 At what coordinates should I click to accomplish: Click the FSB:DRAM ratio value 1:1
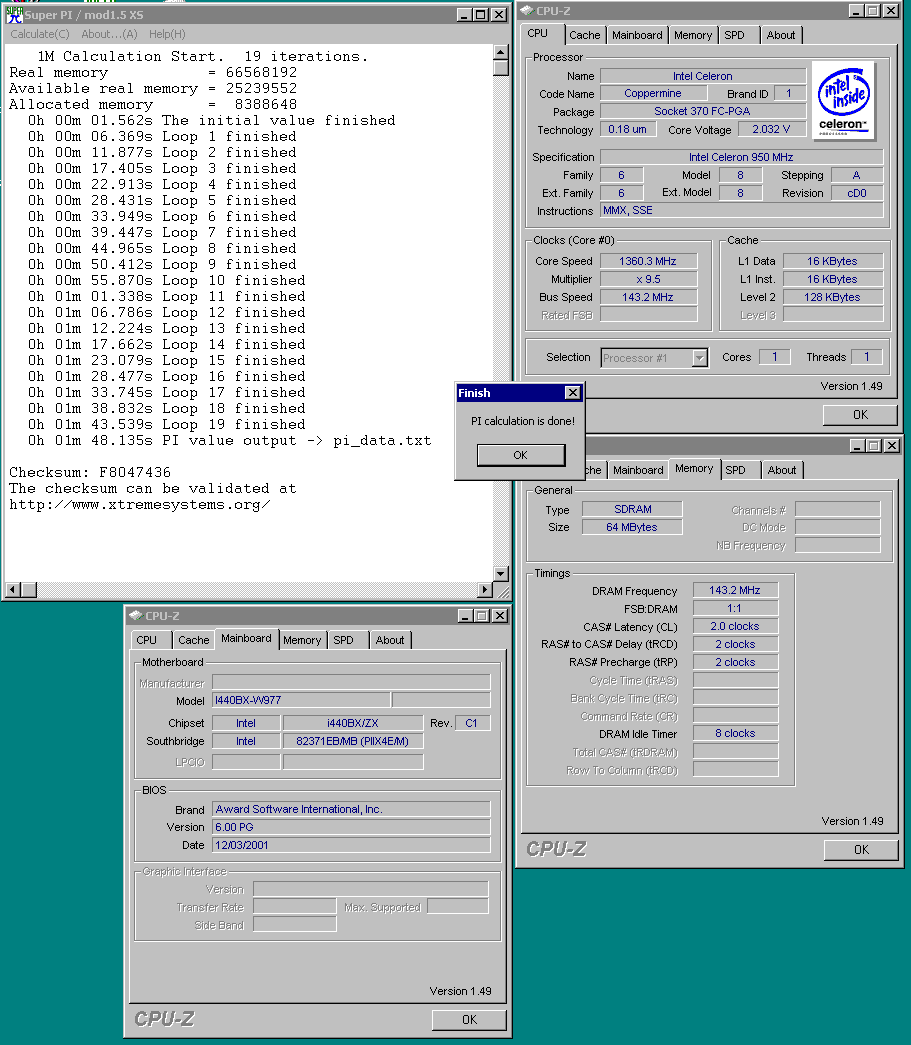click(x=735, y=608)
